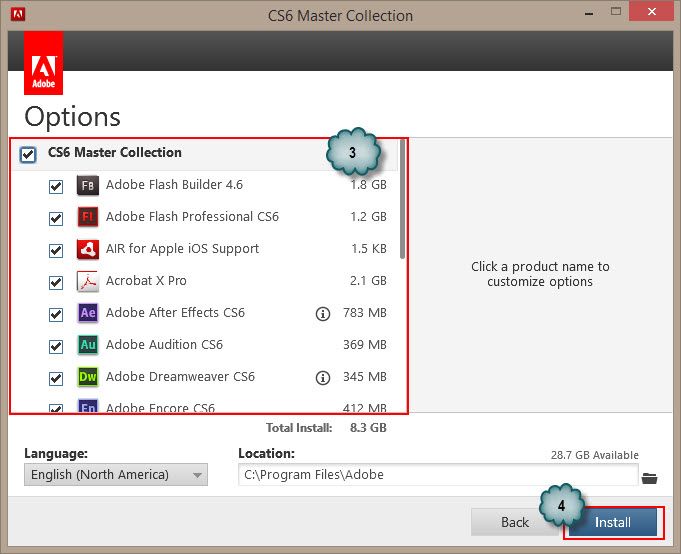Minimize the CS6 Master Collection window
Image resolution: width=681 pixels, height=554 pixels.
click(589, 13)
